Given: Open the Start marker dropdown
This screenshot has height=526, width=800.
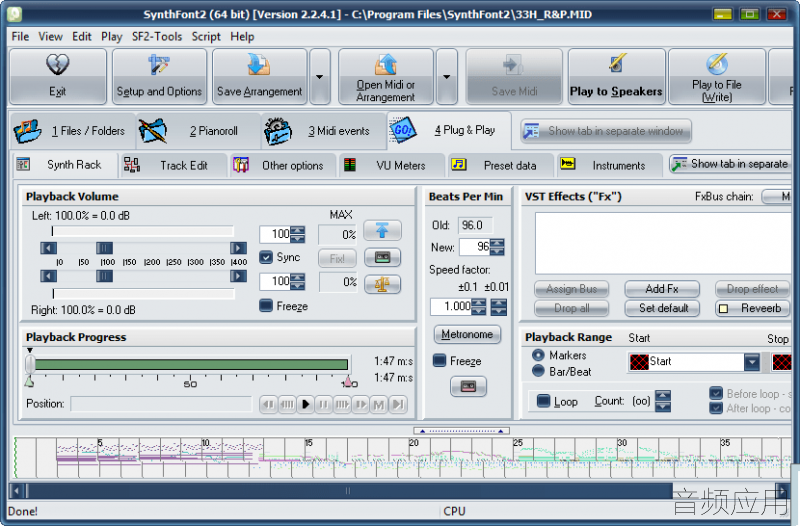Looking at the screenshot, I should (x=752, y=362).
